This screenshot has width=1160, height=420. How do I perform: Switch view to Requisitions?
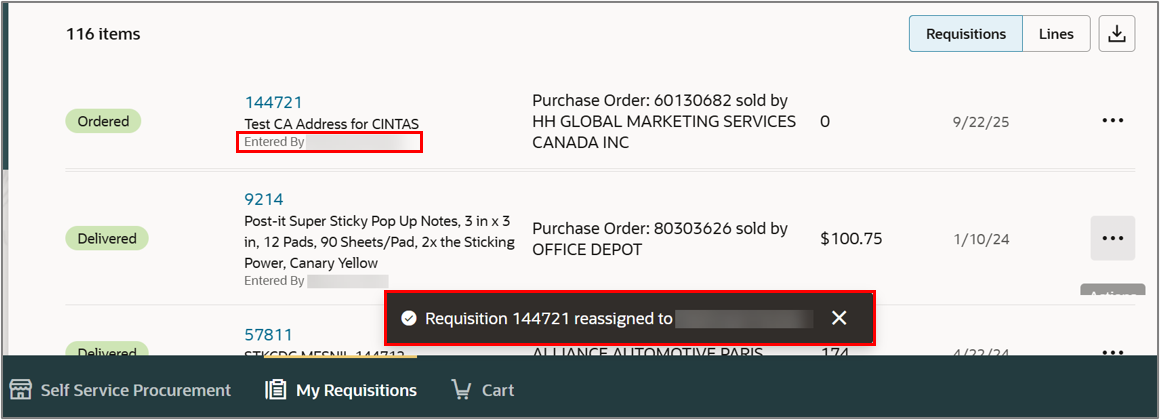[x=965, y=34]
